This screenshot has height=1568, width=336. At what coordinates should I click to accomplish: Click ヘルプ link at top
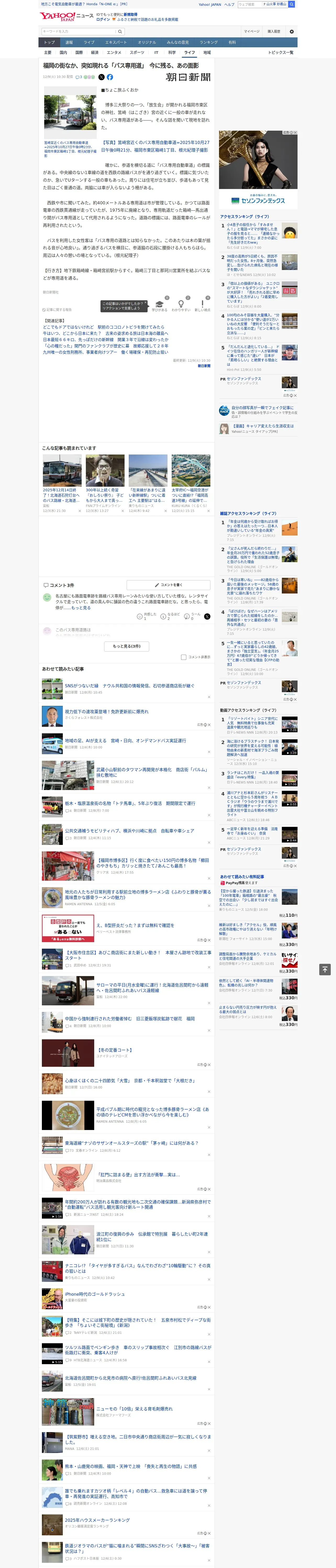coord(229,4)
